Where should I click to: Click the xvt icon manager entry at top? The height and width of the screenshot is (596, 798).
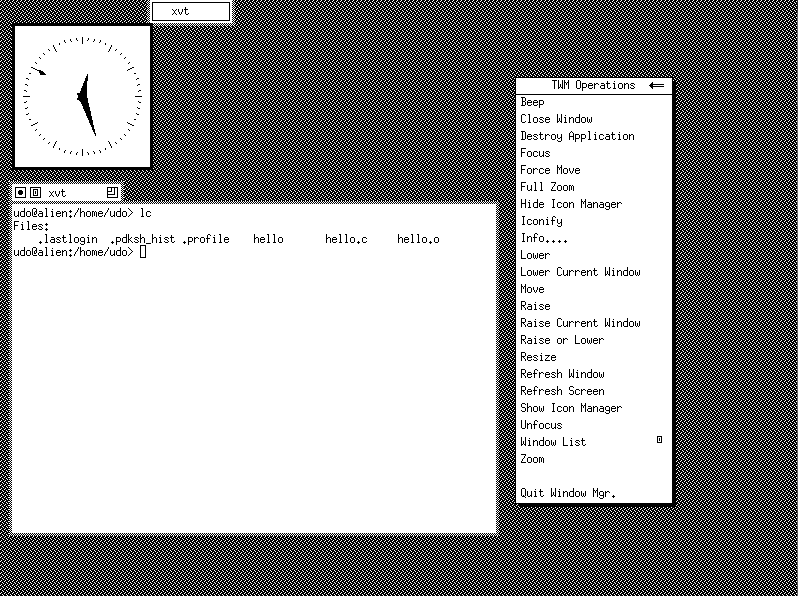pos(191,12)
